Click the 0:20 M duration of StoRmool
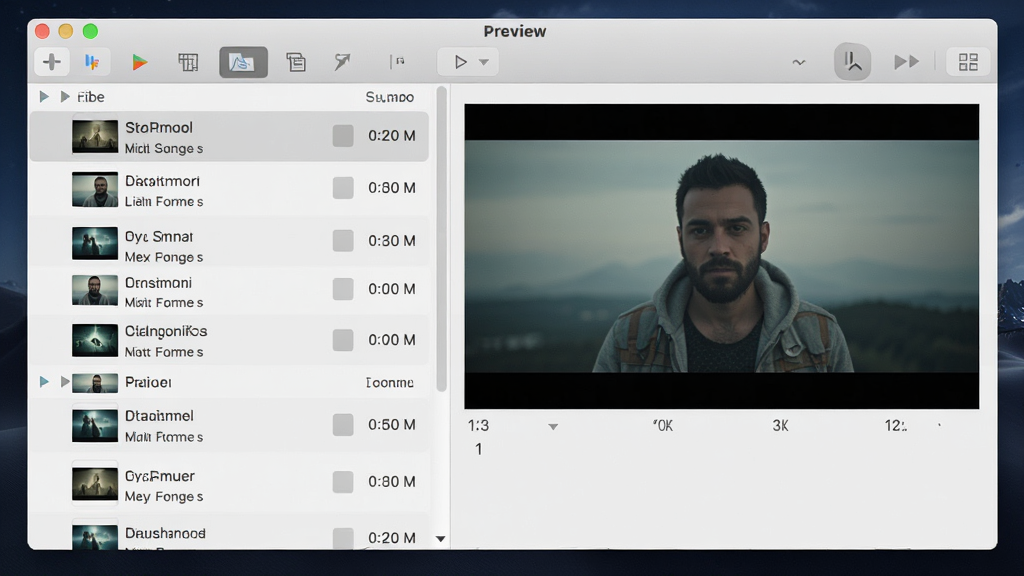This screenshot has height=576, width=1024. point(392,136)
